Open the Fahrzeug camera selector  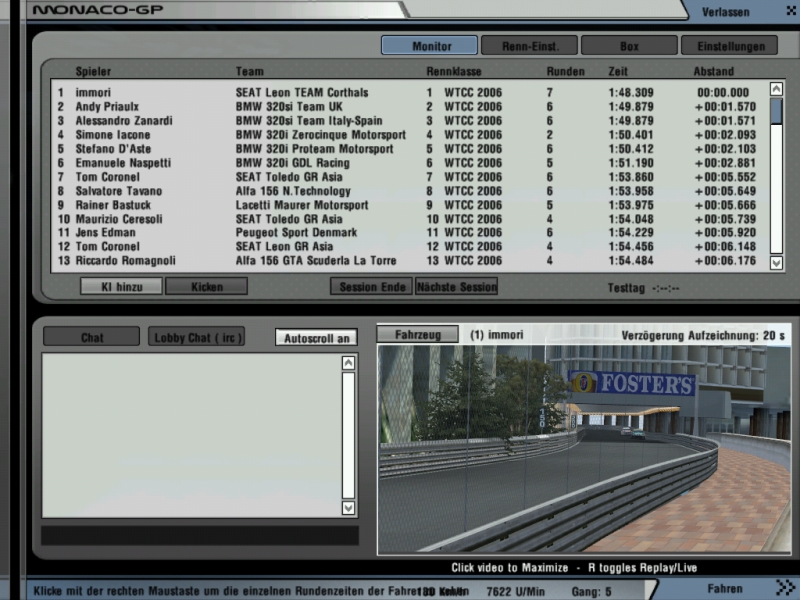tap(417, 334)
